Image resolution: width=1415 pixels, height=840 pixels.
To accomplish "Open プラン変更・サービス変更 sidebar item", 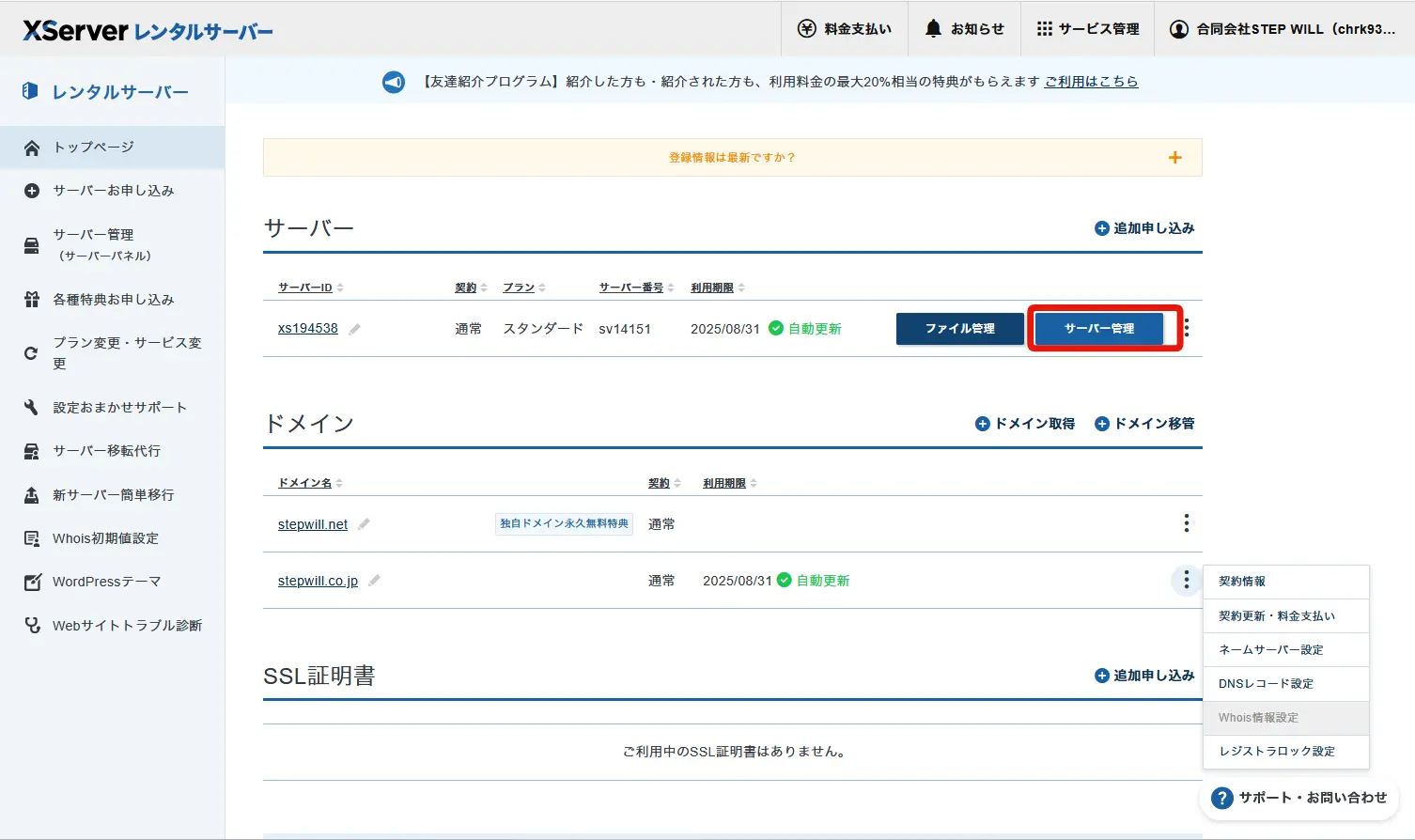I will (112, 353).
